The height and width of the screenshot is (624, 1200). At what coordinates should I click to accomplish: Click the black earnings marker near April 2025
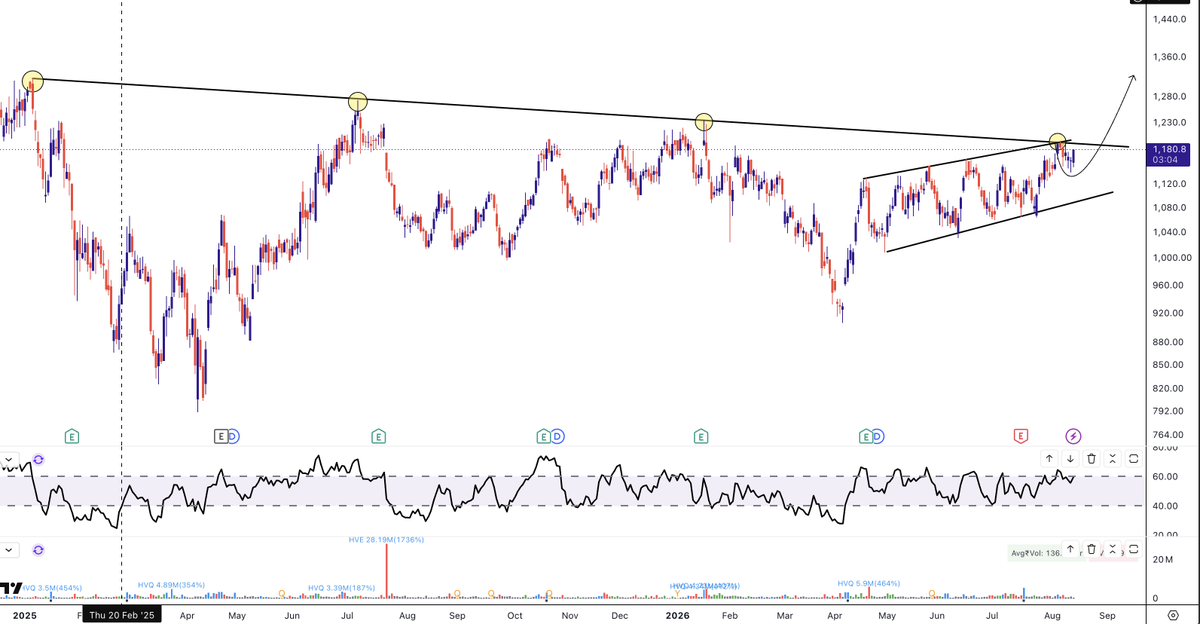tap(221, 436)
